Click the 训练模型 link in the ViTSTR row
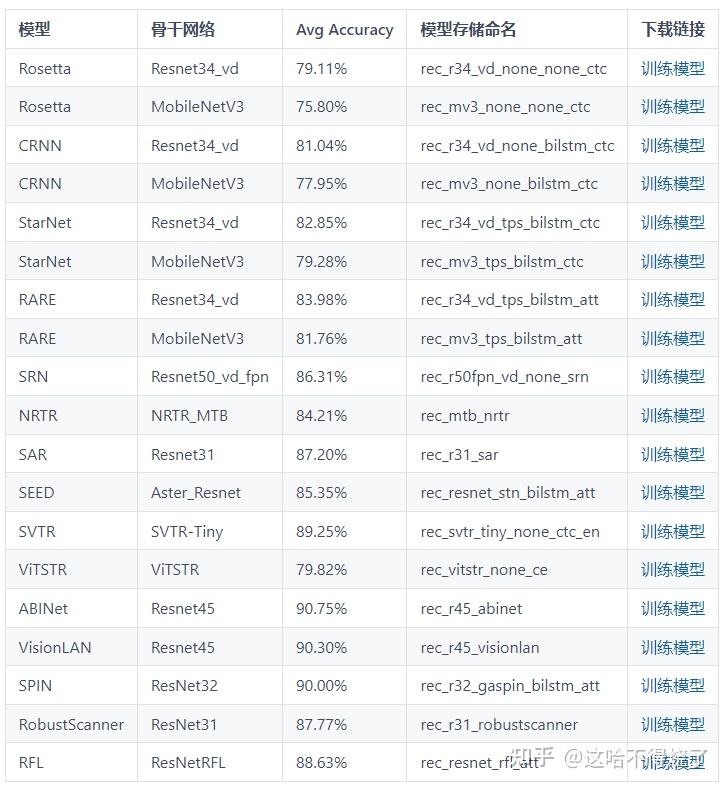 pyautogui.click(x=672, y=570)
